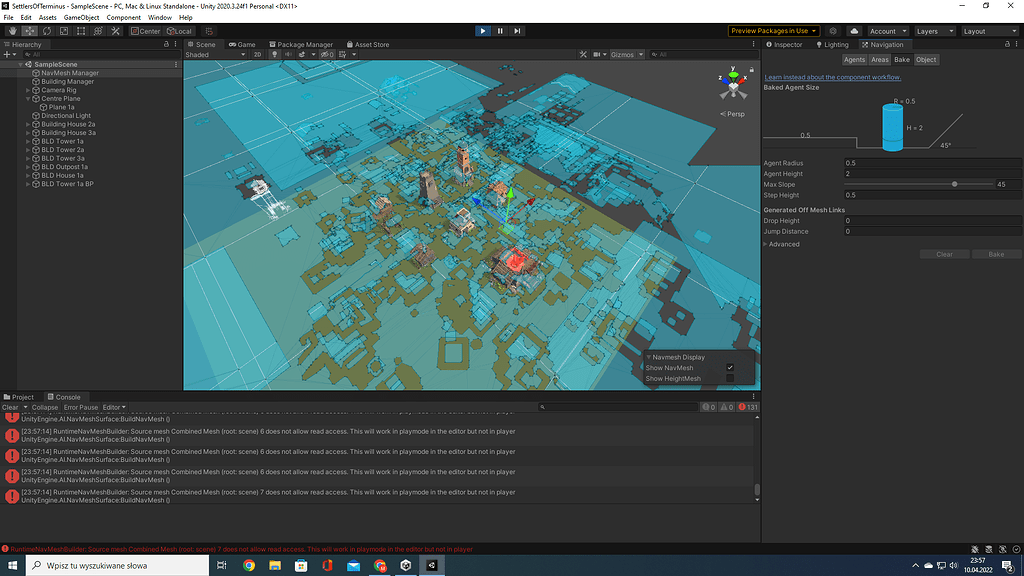The image size is (1024, 576).
Task: Select the Rotate tool
Action: [x=46, y=31]
